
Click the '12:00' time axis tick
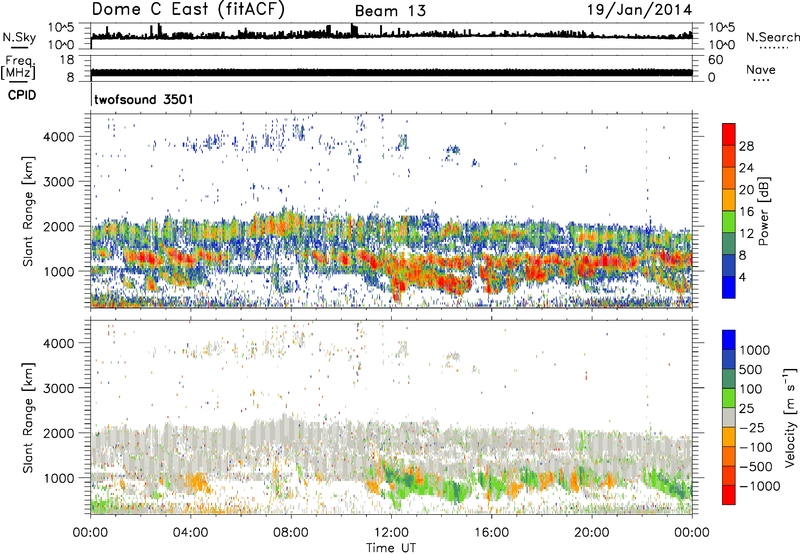pyautogui.click(x=391, y=533)
